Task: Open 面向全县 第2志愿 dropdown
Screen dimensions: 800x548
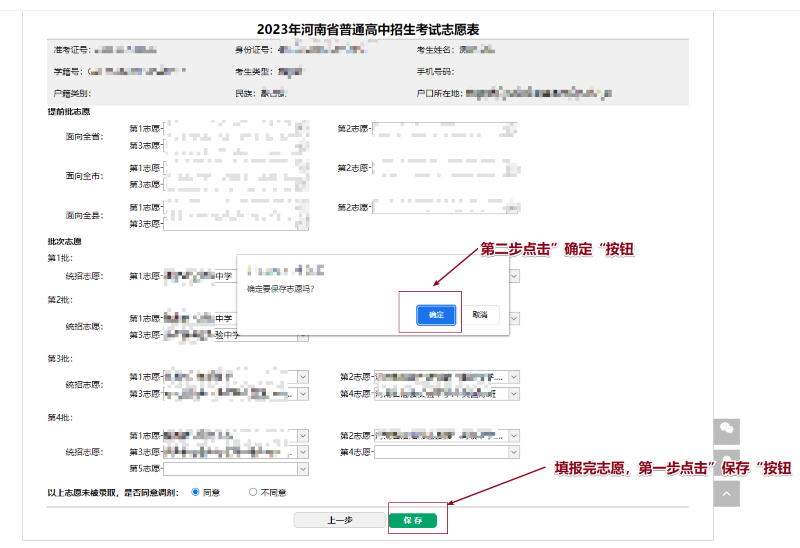Action: point(446,207)
